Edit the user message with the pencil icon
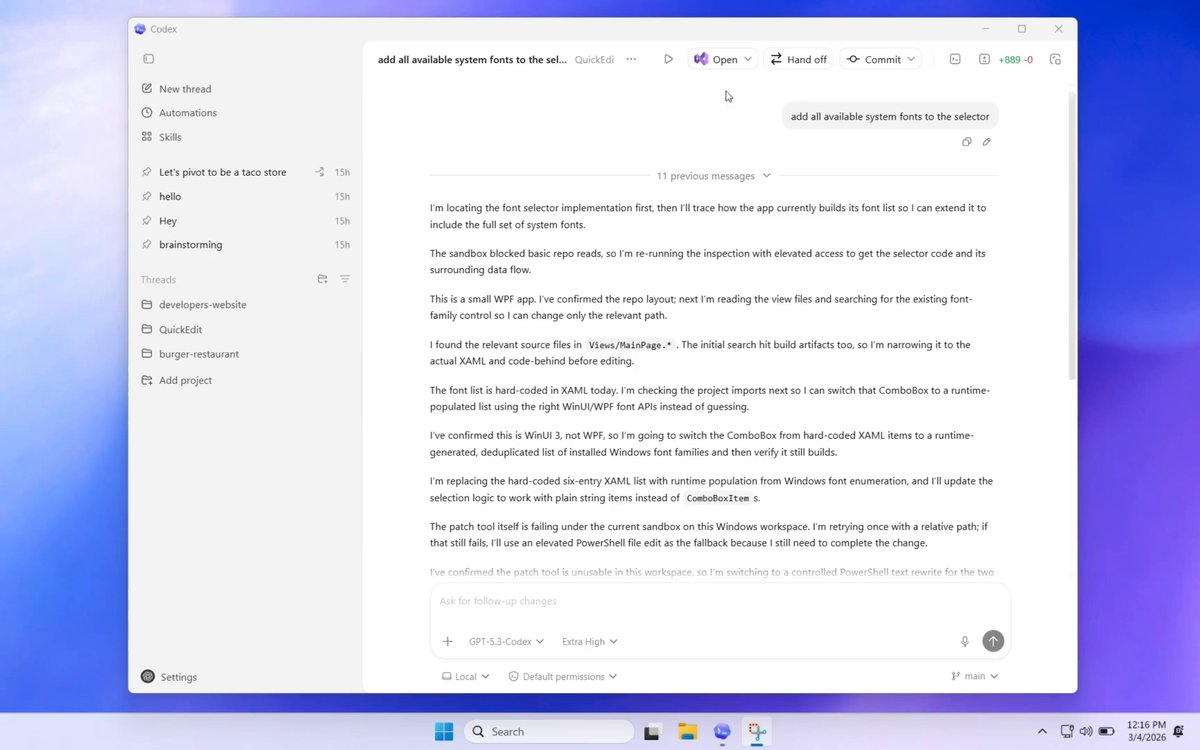 point(986,142)
